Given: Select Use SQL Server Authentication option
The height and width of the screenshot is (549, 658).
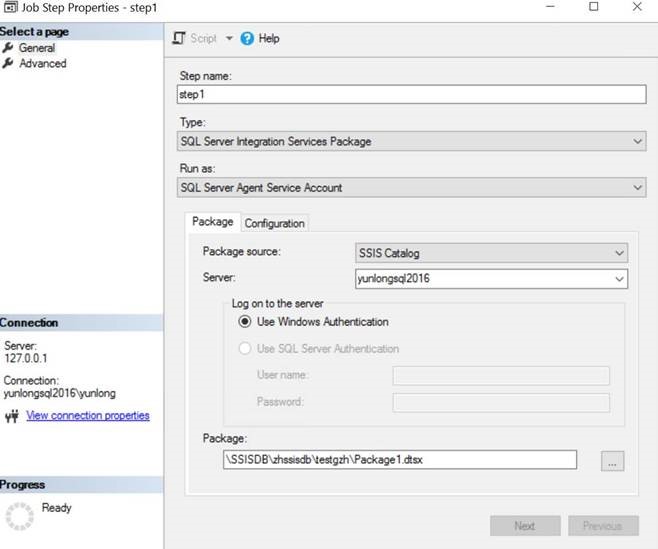Looking at the screenshot, I should [245, 349].
